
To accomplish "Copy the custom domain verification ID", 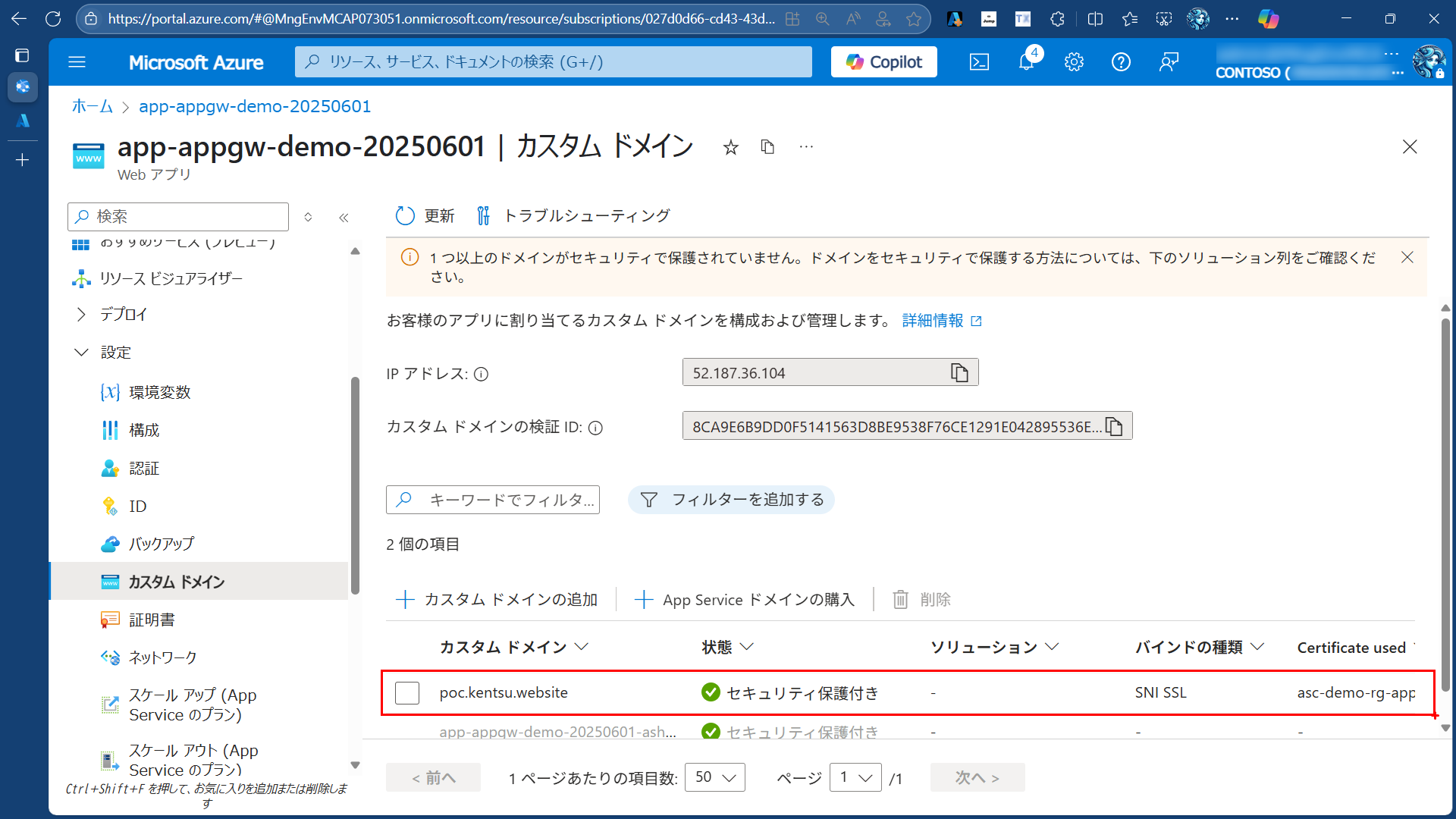I will coord(1115,425).
